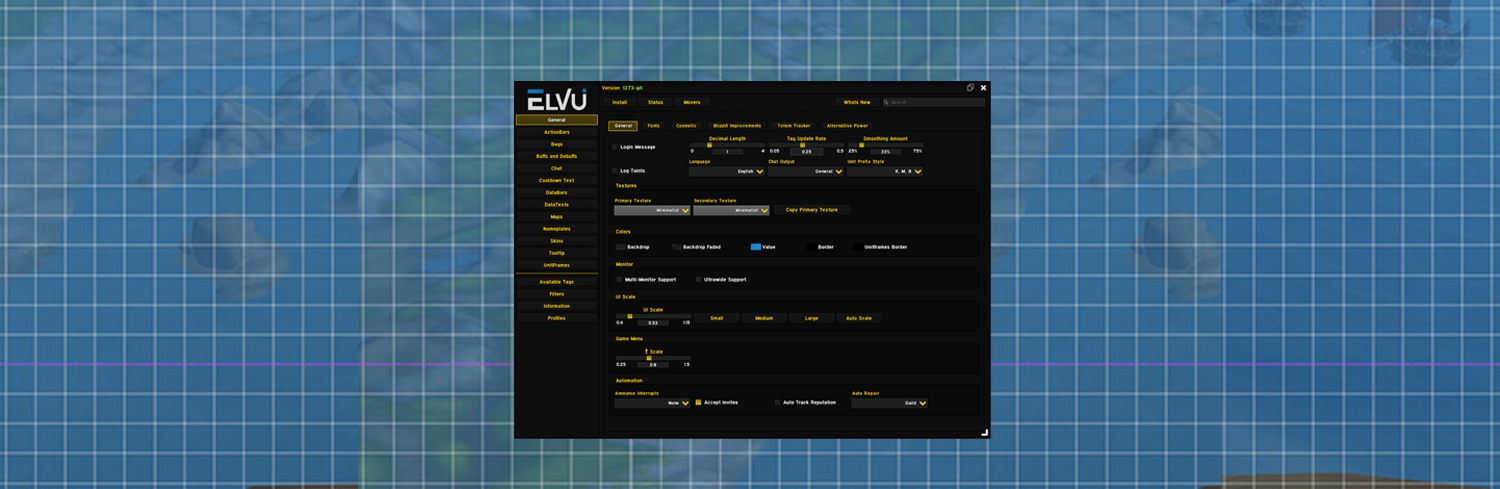This screenshot has width=1500, height=489.
Task: Expand the Announce Interrupts dropdown
Action: click(652, 403)
